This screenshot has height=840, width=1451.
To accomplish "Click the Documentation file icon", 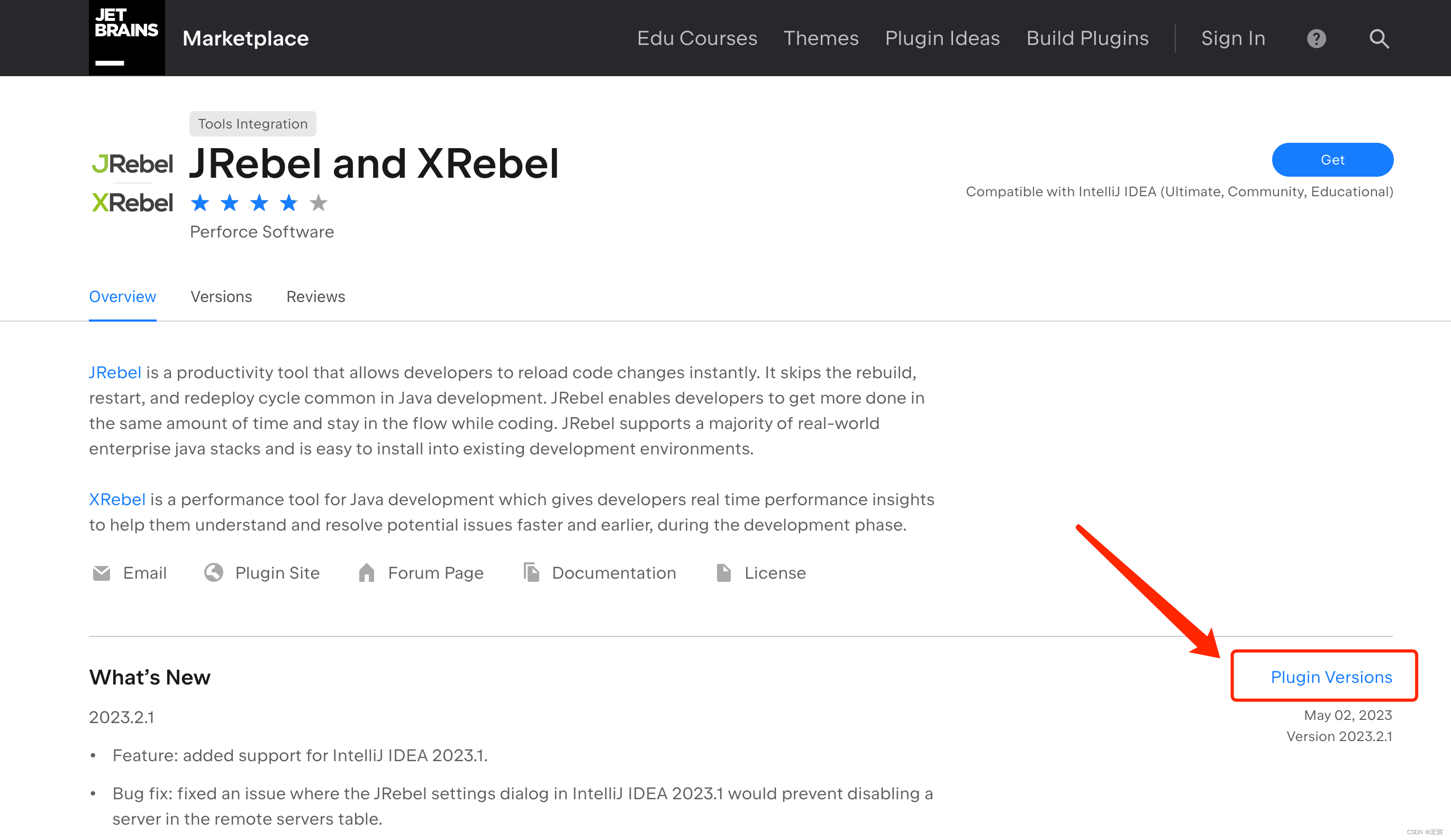I will 531,572.
